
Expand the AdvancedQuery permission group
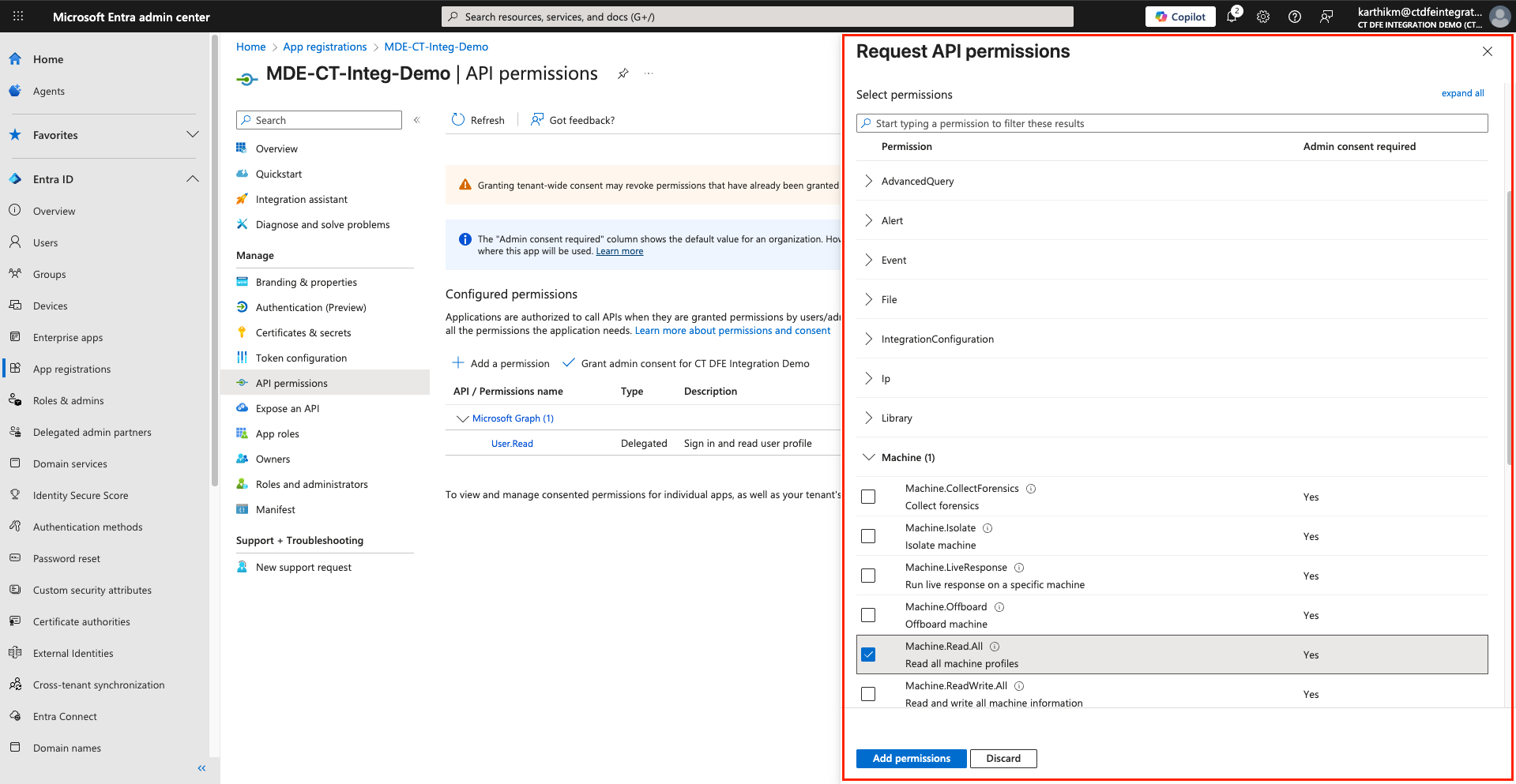pos(868,181)
